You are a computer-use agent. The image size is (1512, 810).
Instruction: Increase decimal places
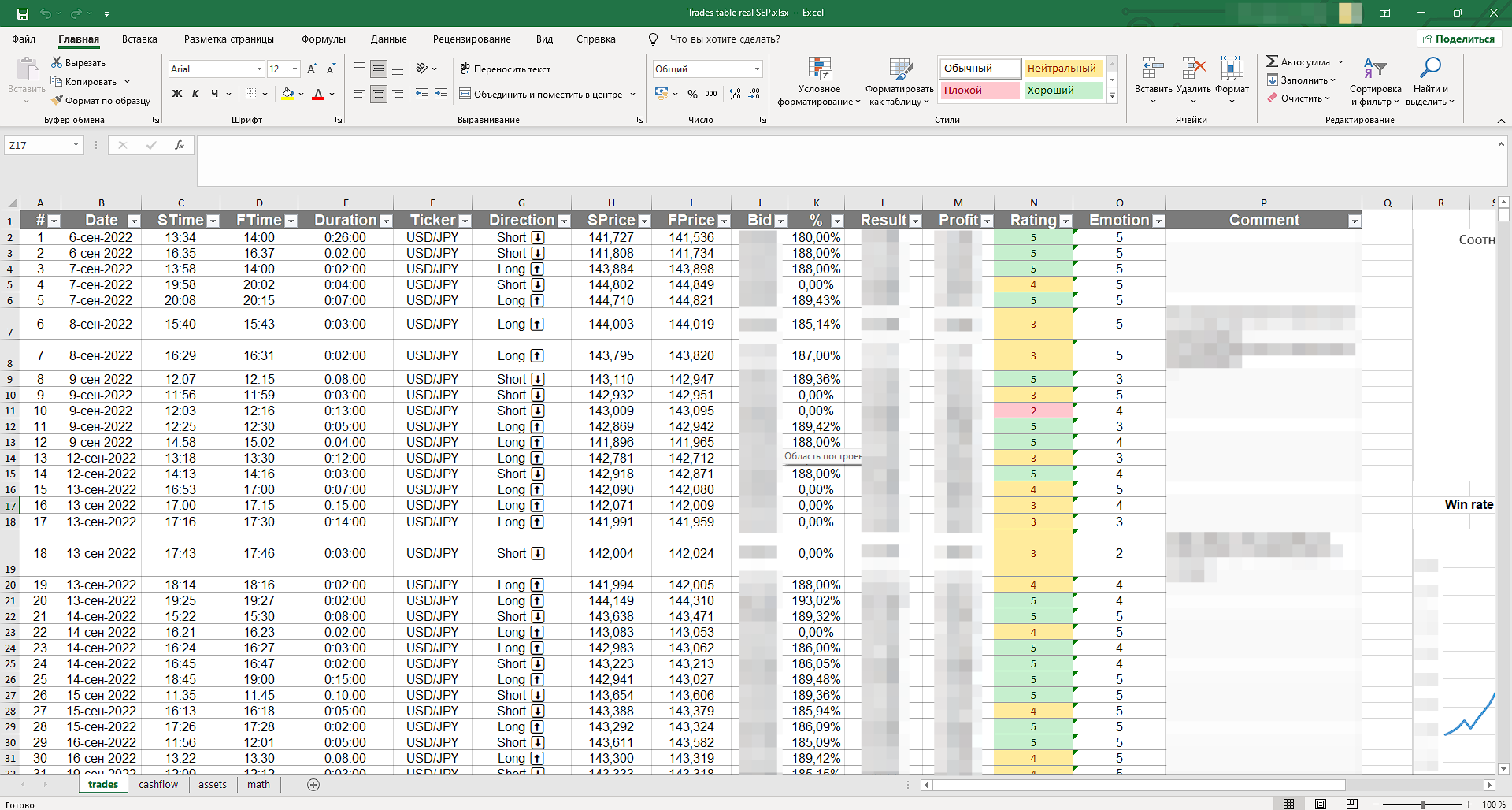pos(735,94)
